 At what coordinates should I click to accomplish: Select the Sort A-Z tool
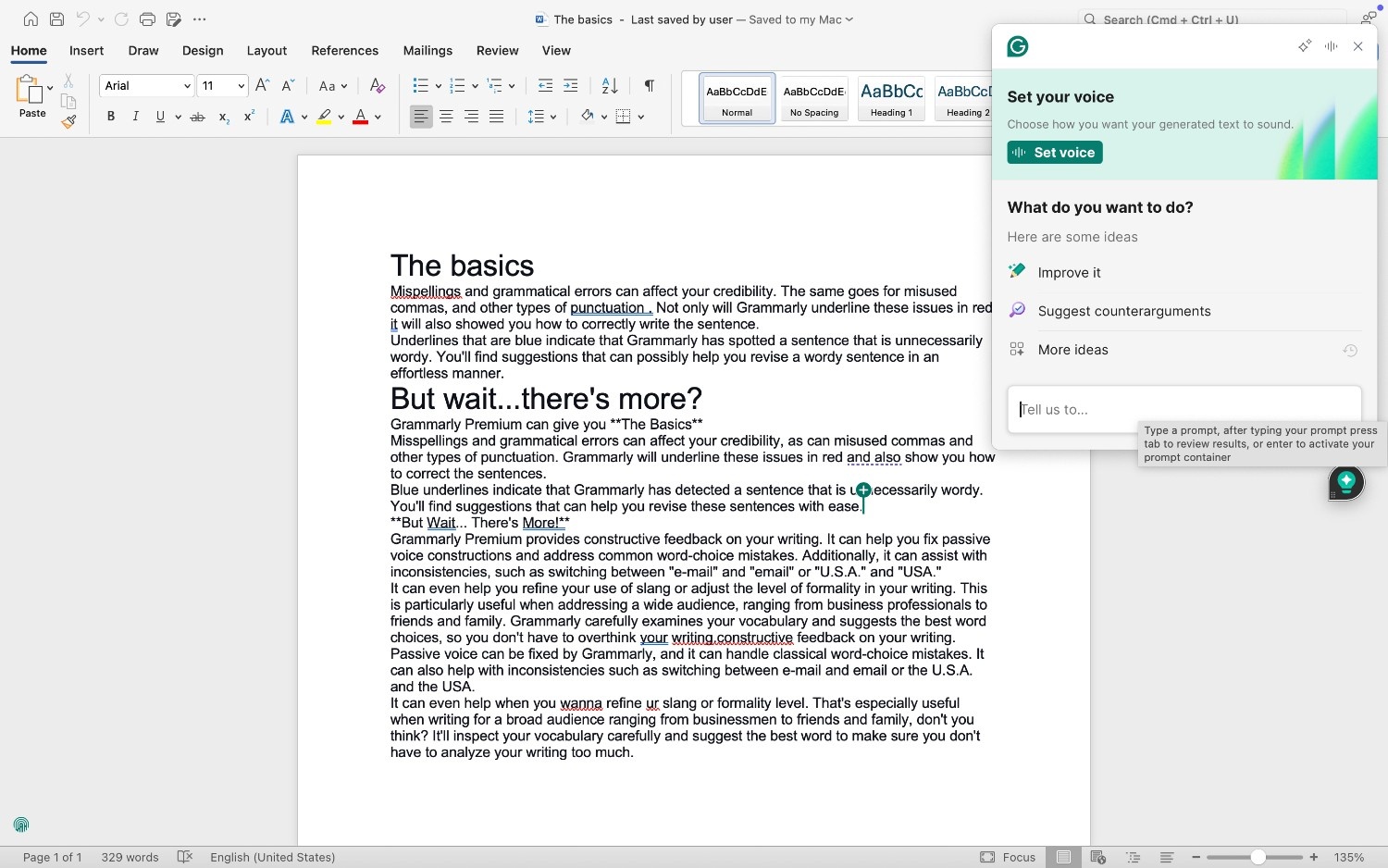[607, 85]
